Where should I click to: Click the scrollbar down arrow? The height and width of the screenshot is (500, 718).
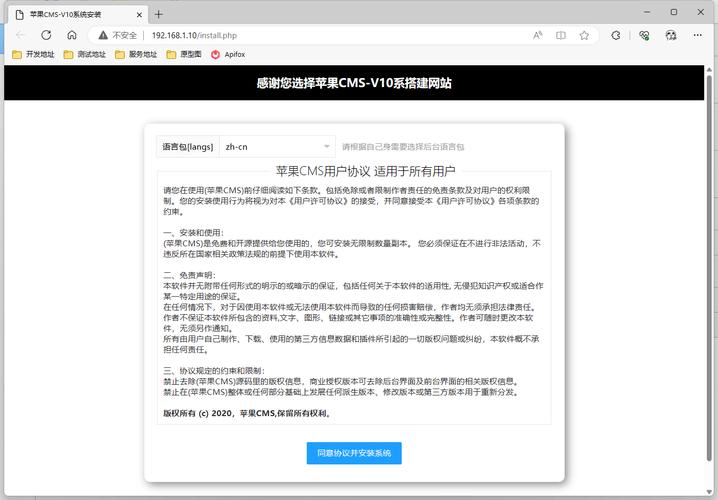[709, 492]
